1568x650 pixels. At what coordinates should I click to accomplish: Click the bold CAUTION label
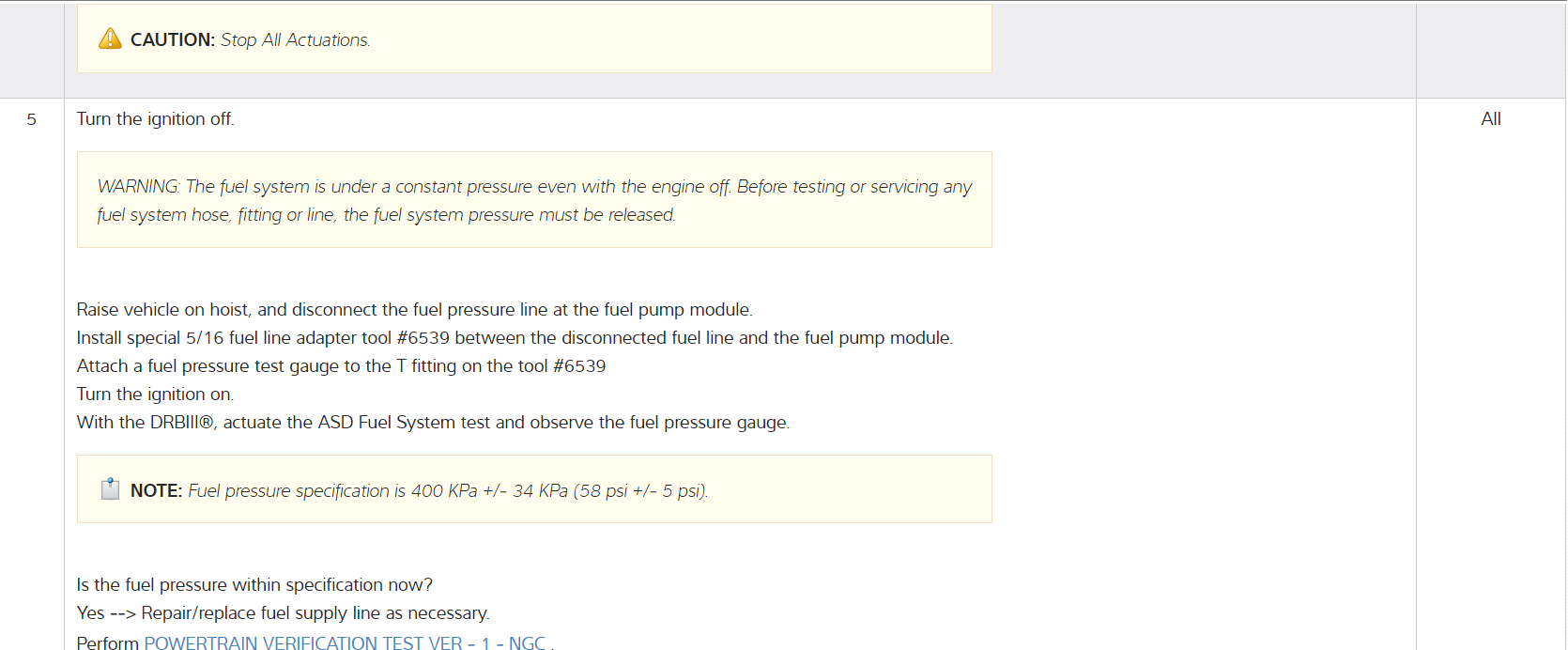[x=172, y=40]
